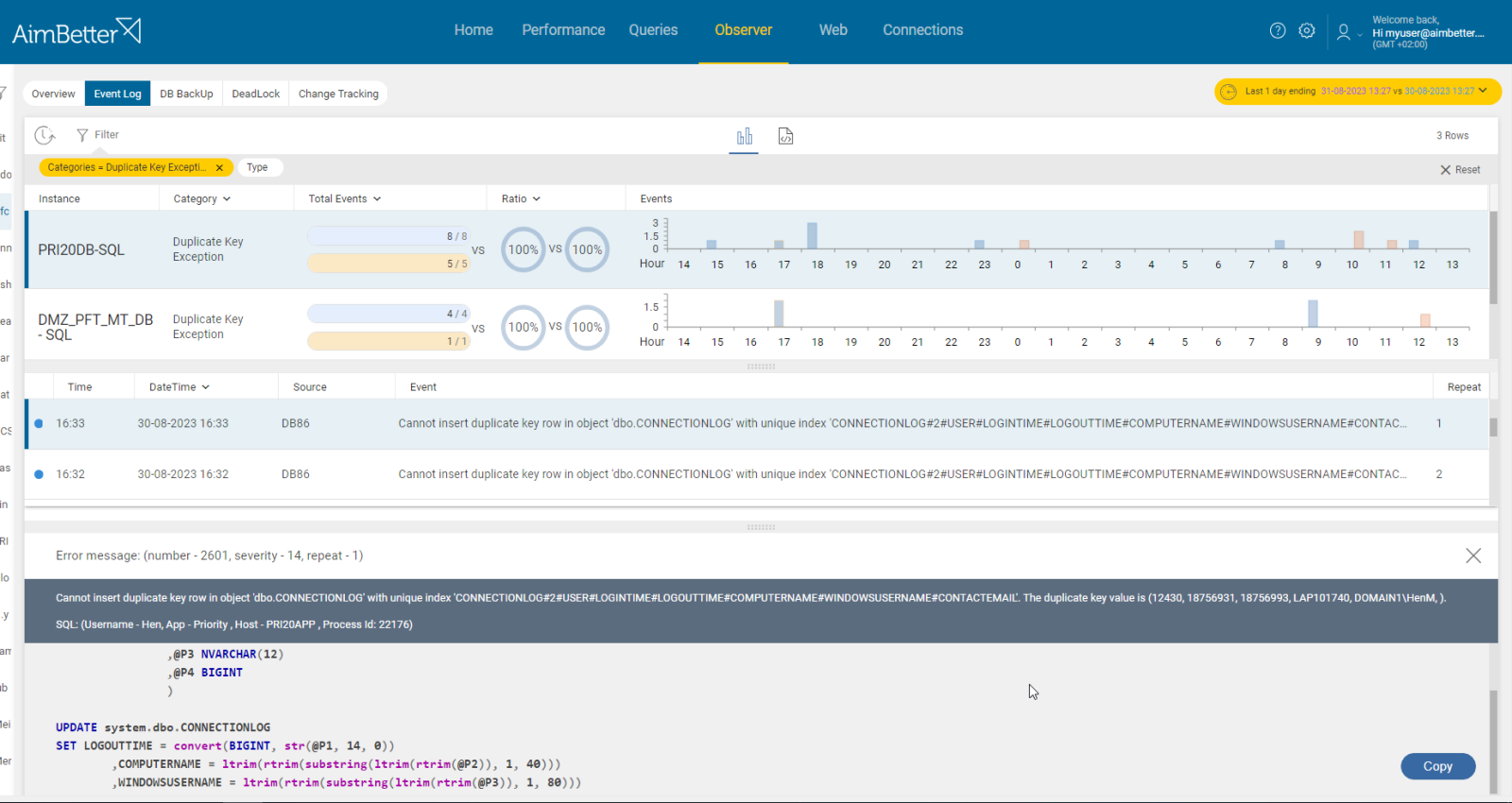Image resolution: width=1512 pixels, height=803 pixels.
Task: Click the hour 9 bar in DMZ_PFT_MT_DB chart
Action: pyautogui.click(x=1313, y=314)
